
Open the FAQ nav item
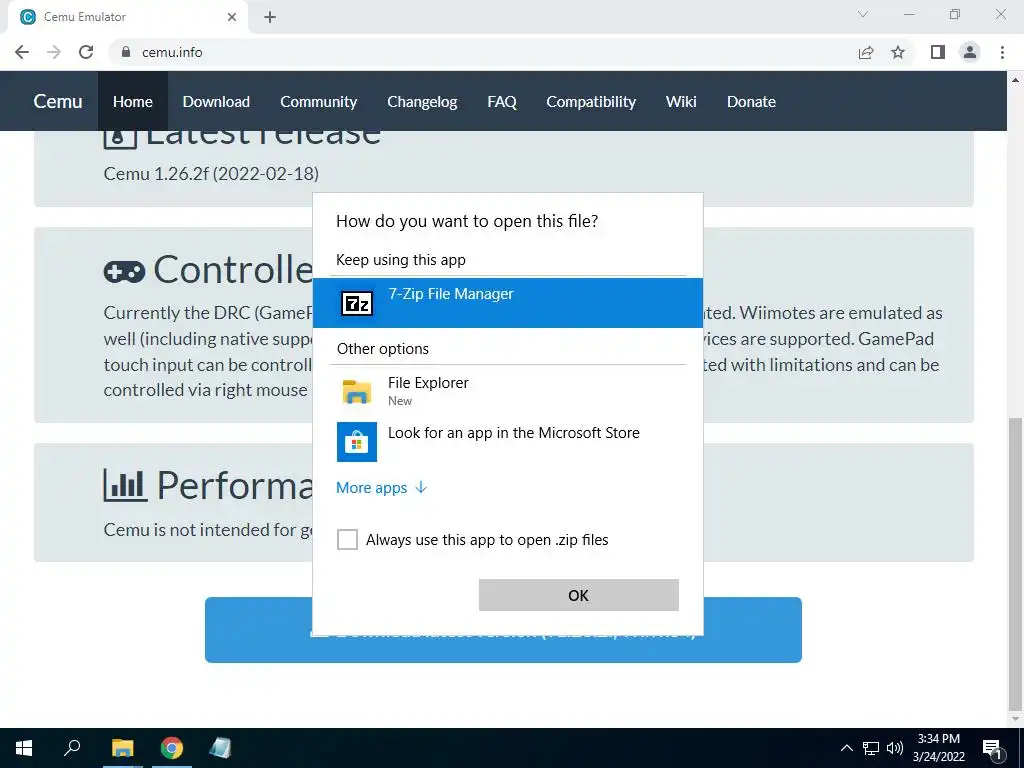click(x=502, y=101)
